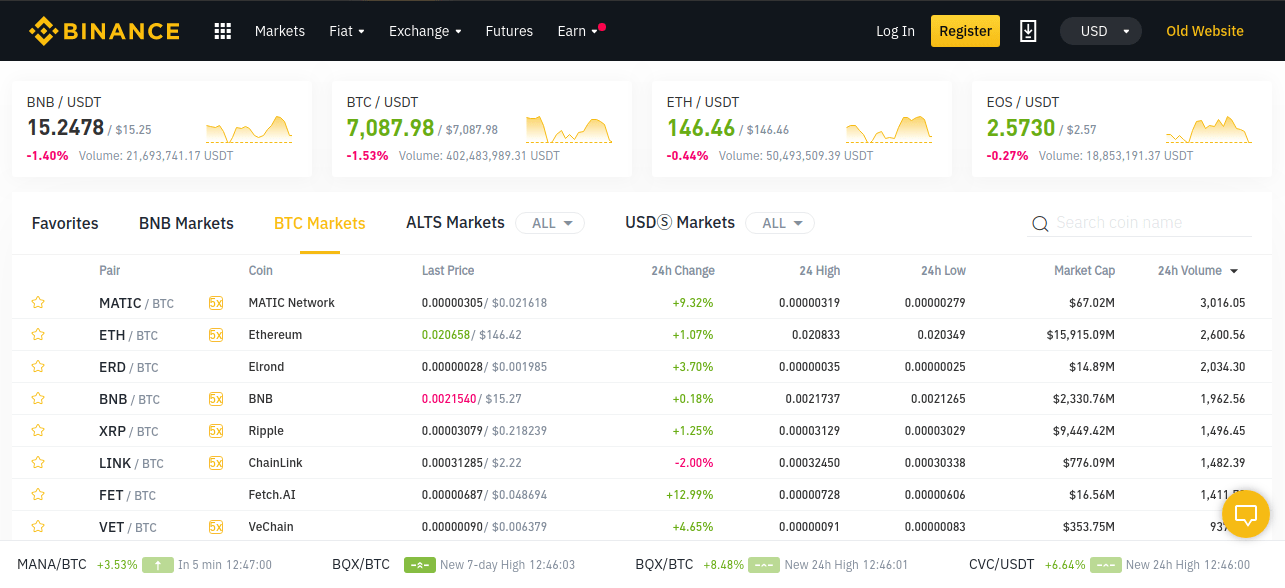1285x588 pixels.
Task: Open 5x margin trading for BNB/BTC
Action: (x=217, y=398)
